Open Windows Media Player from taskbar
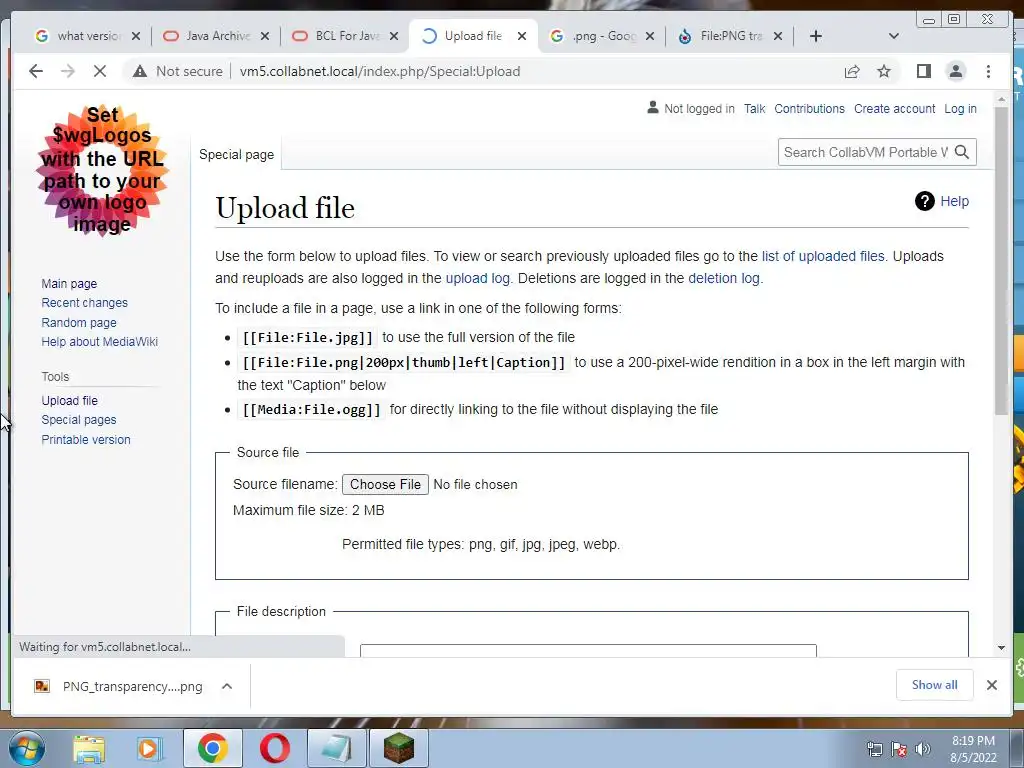Screen dimensions: 1024x768 (x=149, y=749)
